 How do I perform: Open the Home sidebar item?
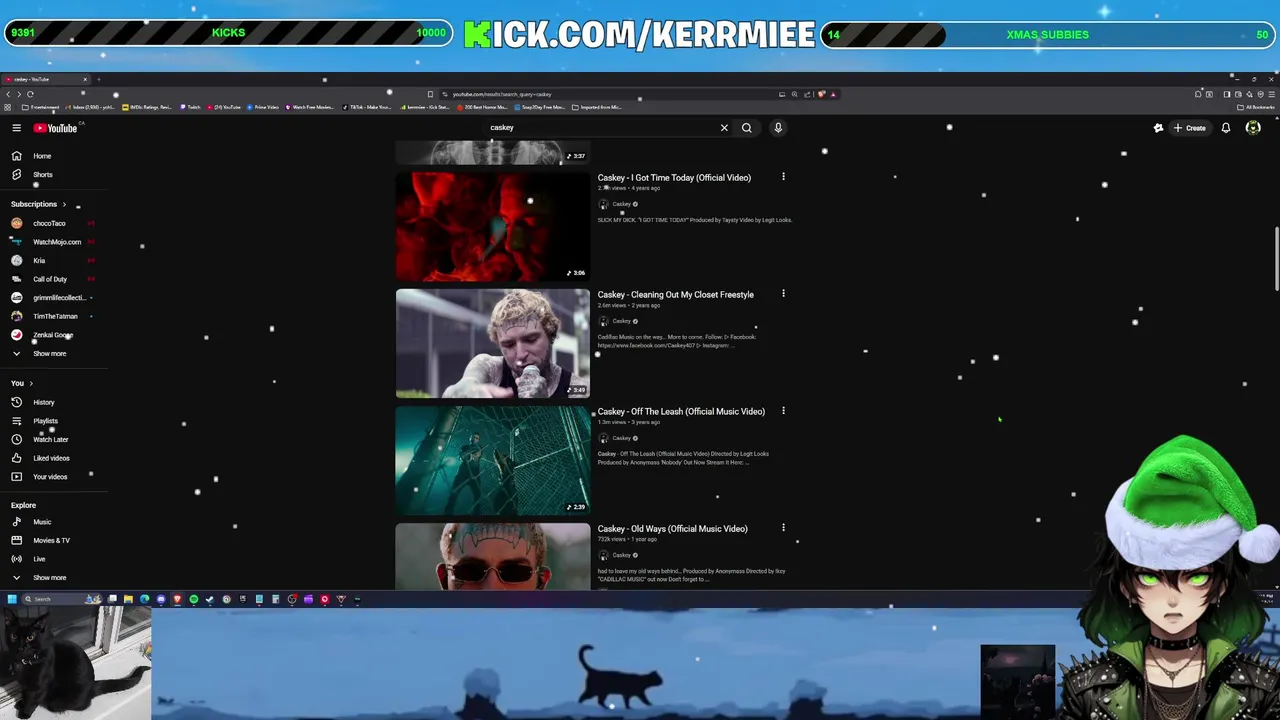pos(53,156)
